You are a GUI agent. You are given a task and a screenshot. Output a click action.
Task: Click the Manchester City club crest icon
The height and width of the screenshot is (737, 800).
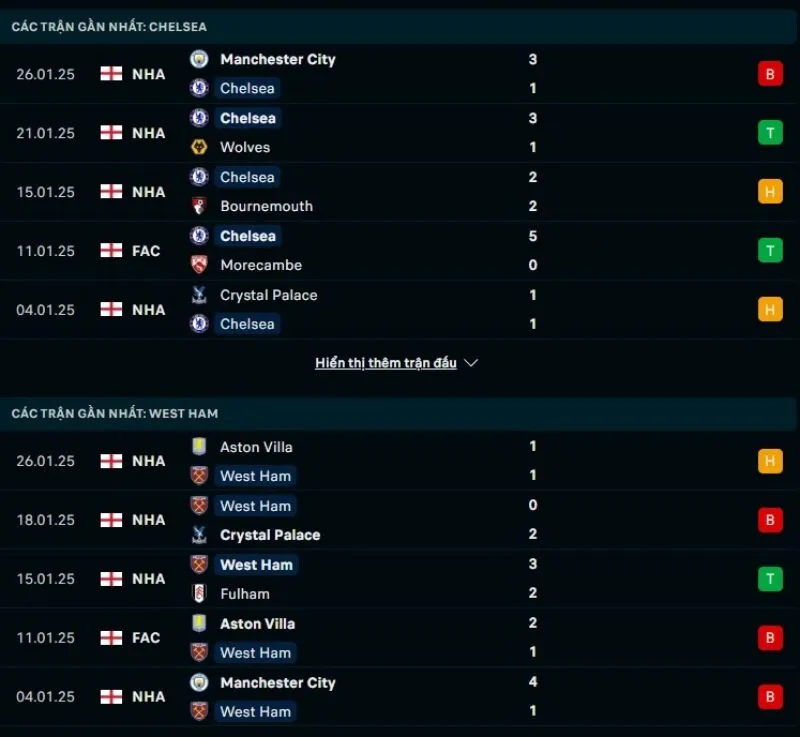click(x=199, y=60)
